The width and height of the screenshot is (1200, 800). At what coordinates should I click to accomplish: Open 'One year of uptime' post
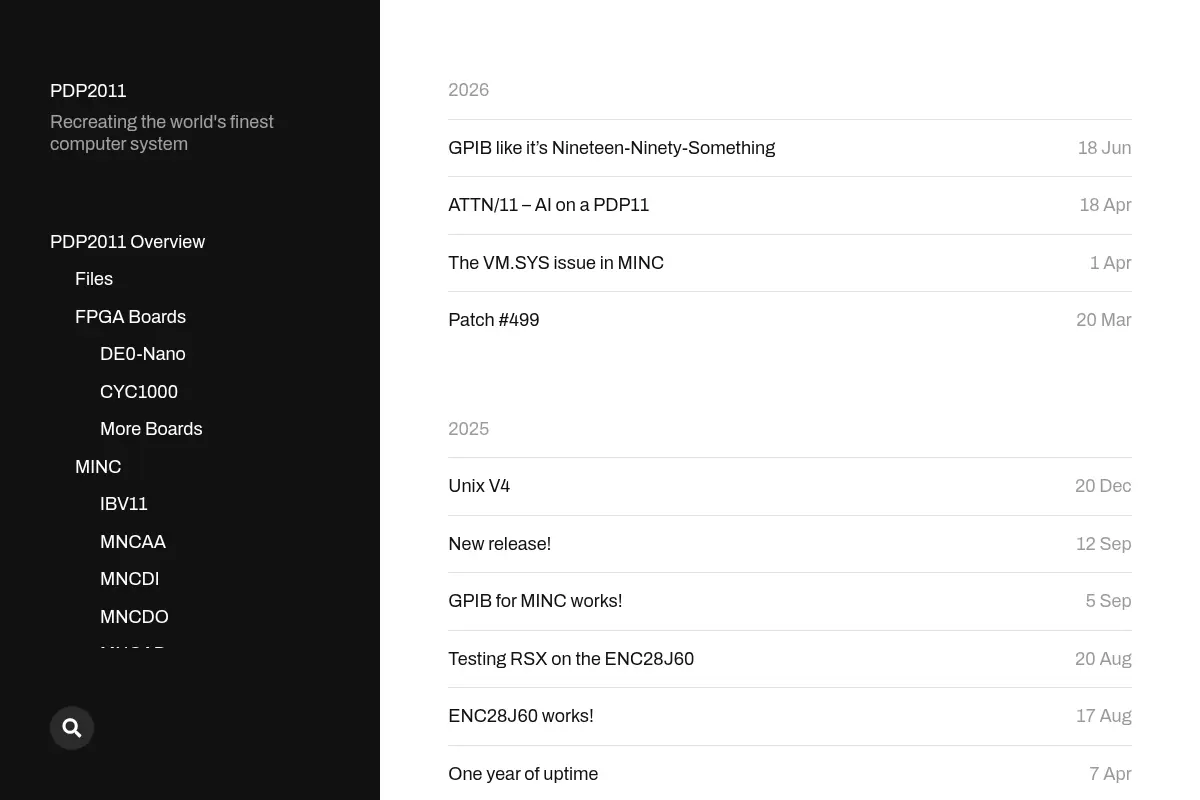point(523,774)
